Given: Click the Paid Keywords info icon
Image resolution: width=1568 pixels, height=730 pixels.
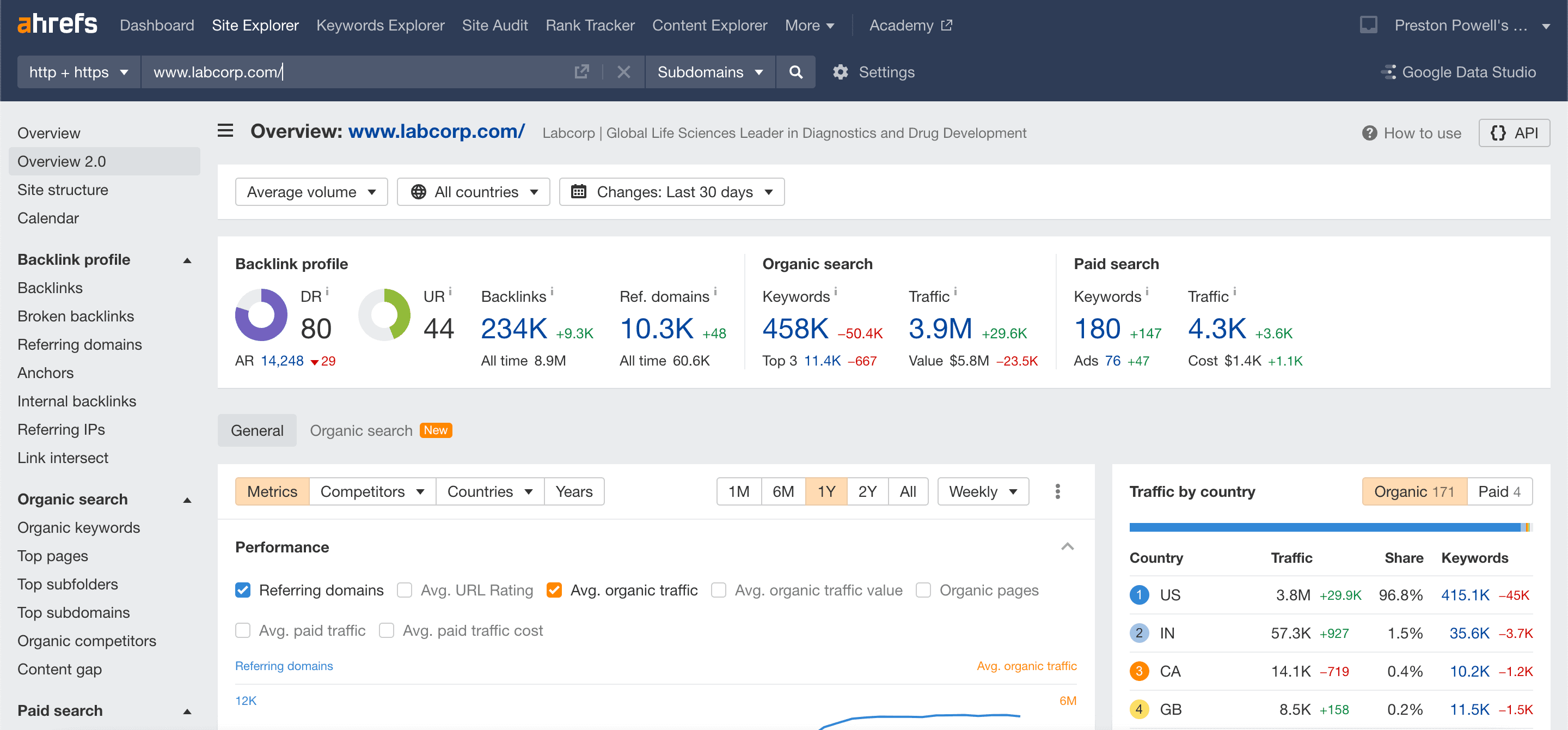Looking at the screenshot, I should [x=1147, y=291].
